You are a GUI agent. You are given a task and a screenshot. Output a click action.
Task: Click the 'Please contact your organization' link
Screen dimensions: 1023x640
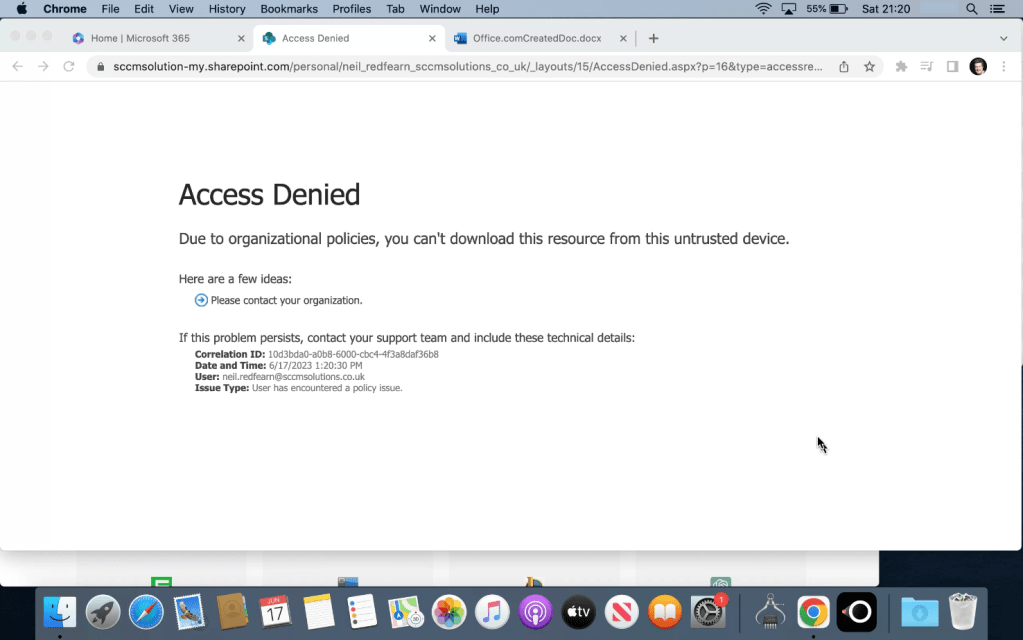click(286, 300)
